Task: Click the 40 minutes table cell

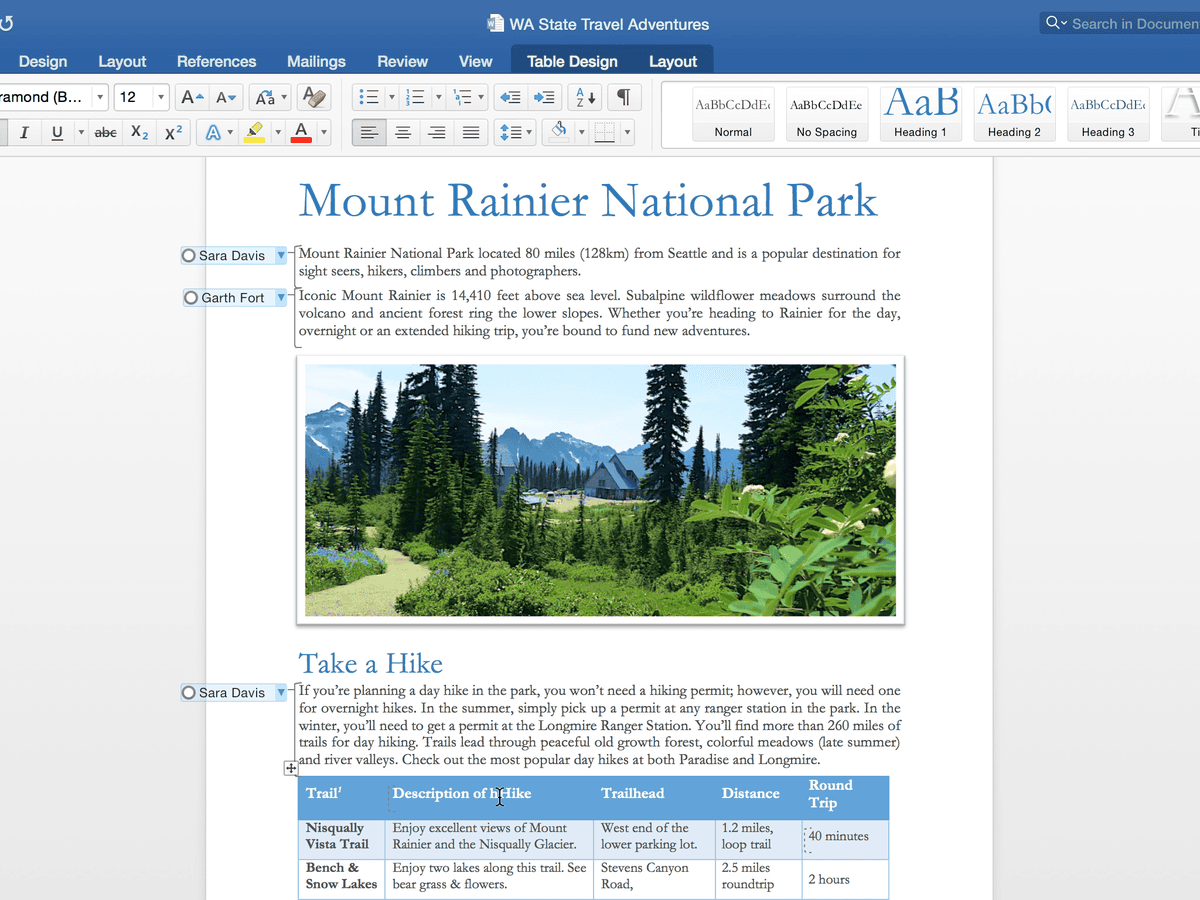Action: coord(845,836)
